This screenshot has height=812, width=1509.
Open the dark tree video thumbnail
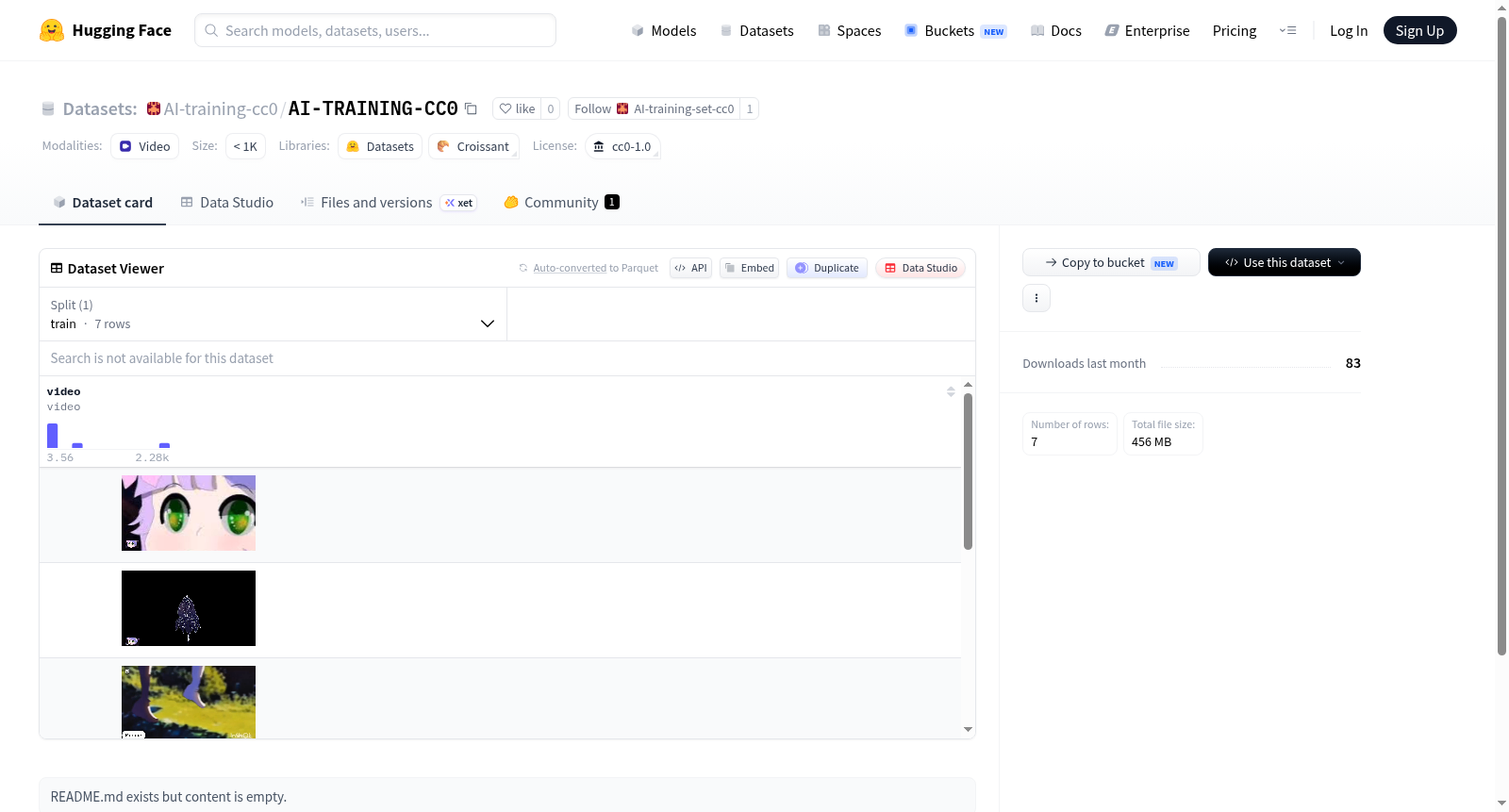189,608
